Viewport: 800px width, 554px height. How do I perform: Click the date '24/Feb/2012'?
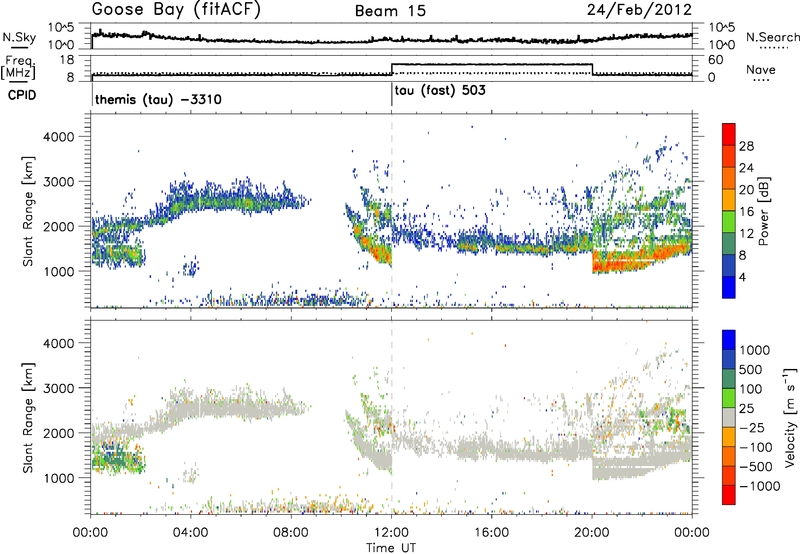(639, 9)
